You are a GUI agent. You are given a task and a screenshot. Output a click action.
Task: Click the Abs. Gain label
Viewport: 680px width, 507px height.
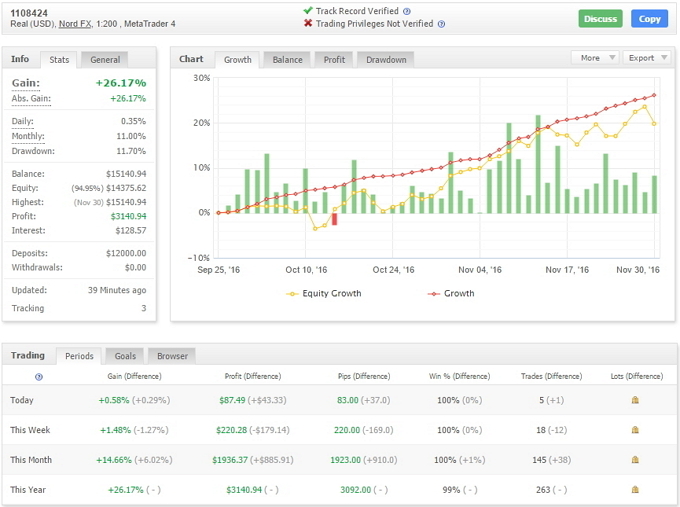31,98
